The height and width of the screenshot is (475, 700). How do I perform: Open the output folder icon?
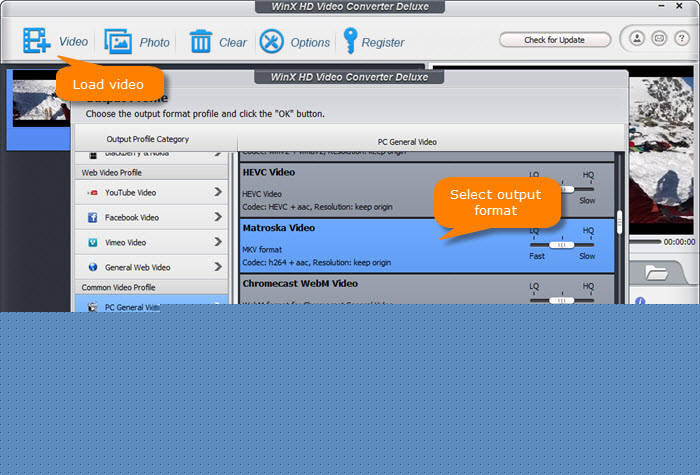(656, 273)
